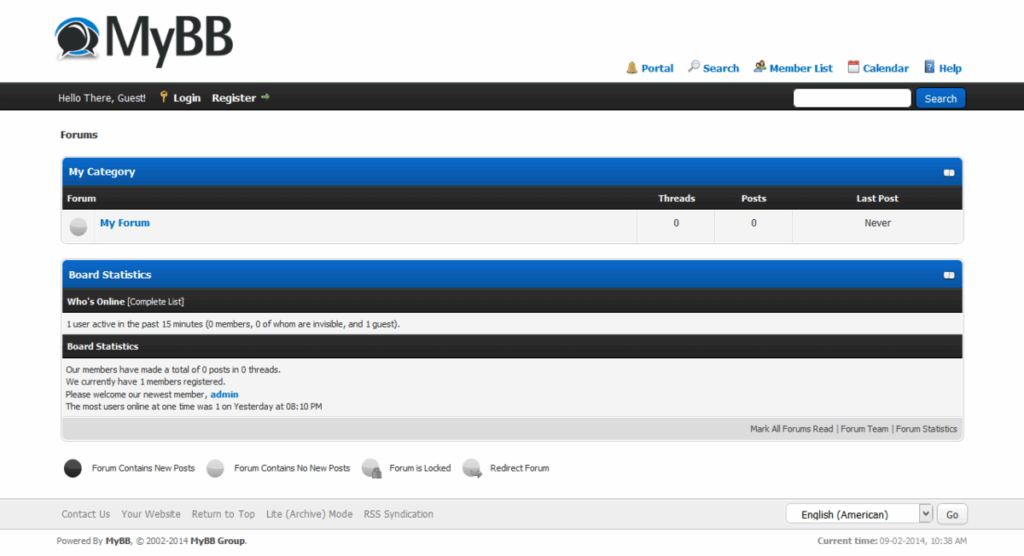Screen dimensions: 1024x556
Task: Click the Login key icon
Action: pyautogui.click(x=163, y=97)
